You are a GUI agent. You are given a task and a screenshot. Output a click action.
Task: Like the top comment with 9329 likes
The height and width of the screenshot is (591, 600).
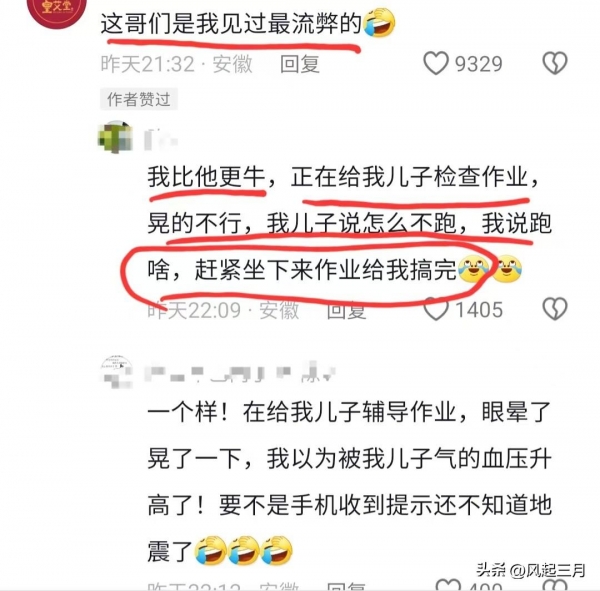(x=436, y=63)
